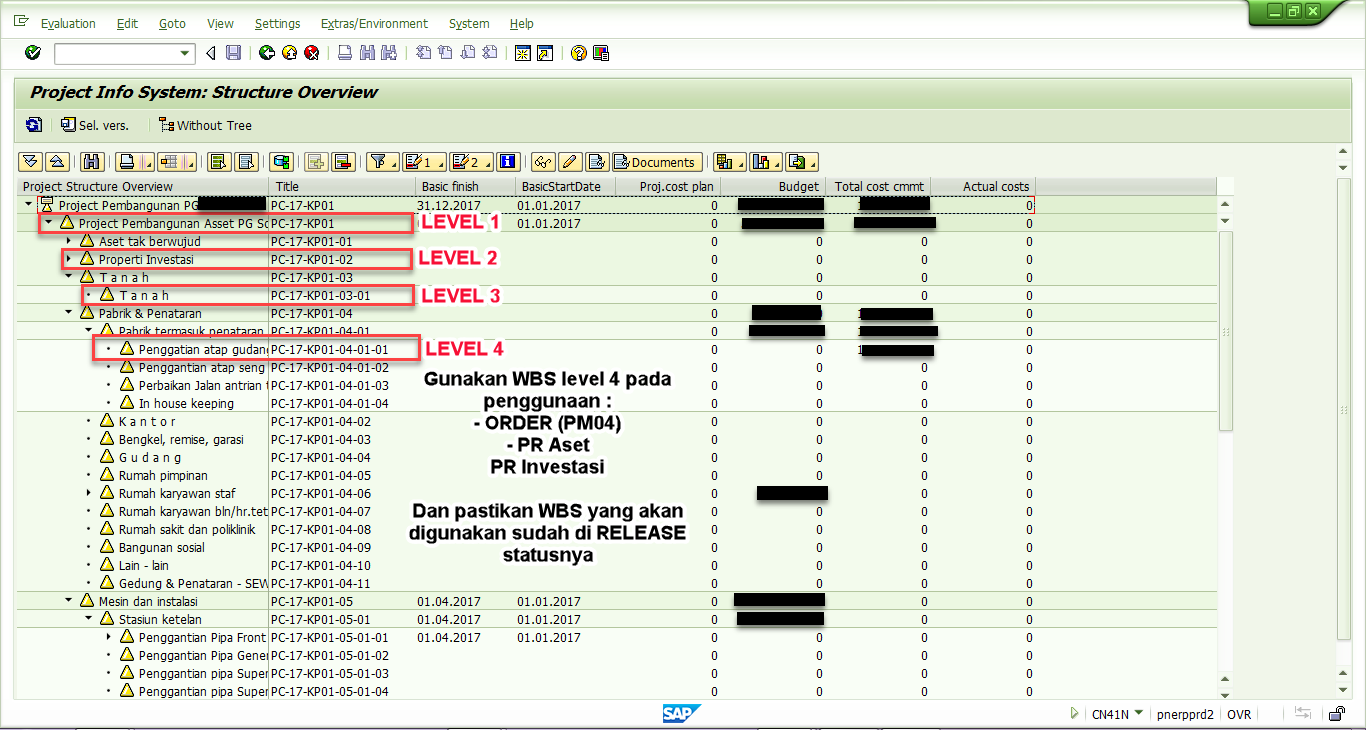1366x730 pixels.
Task: Open the command field dropdown
Action: pyautogui.click(x=185, y=53)
